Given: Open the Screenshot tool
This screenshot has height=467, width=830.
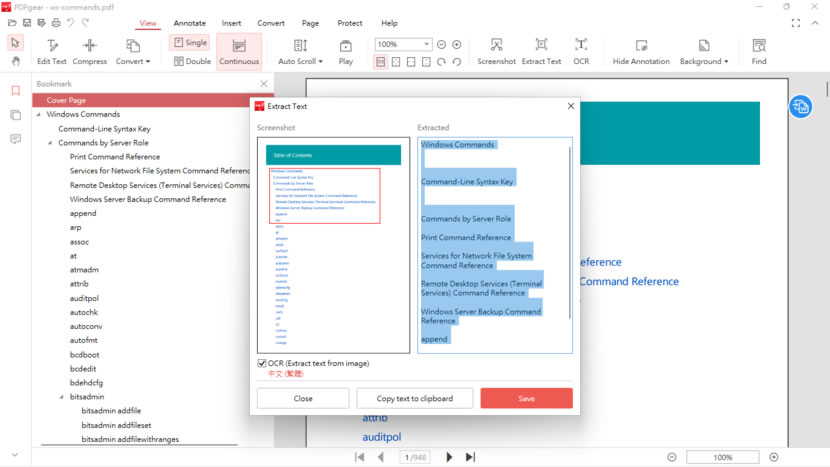Looking at the screenshot, I should [x=496, y=51].
